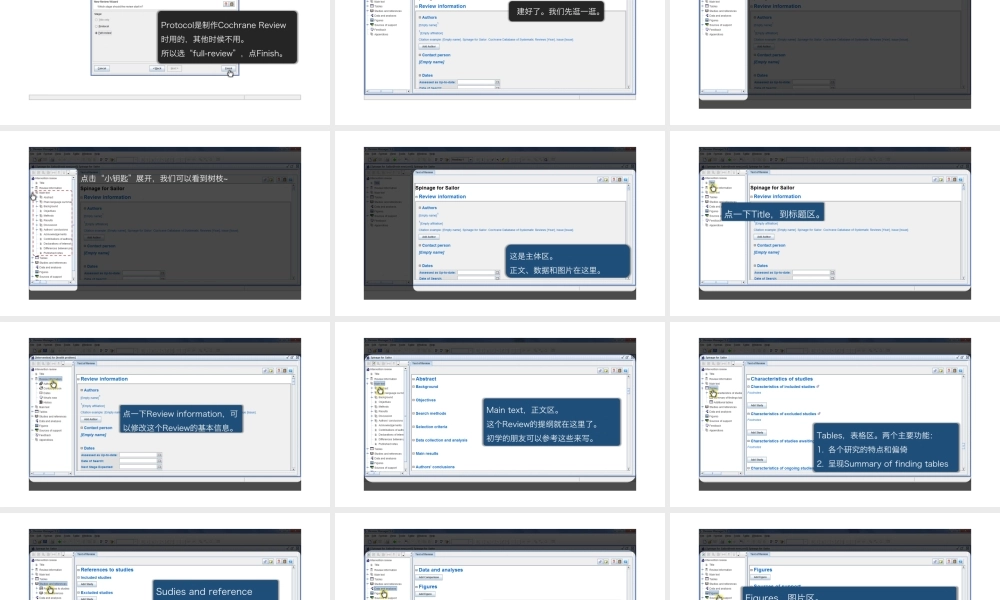The width and height of the screenshot is (1000, 600).
Task: Click the circled Main text tree node icon
Action: 381,389
